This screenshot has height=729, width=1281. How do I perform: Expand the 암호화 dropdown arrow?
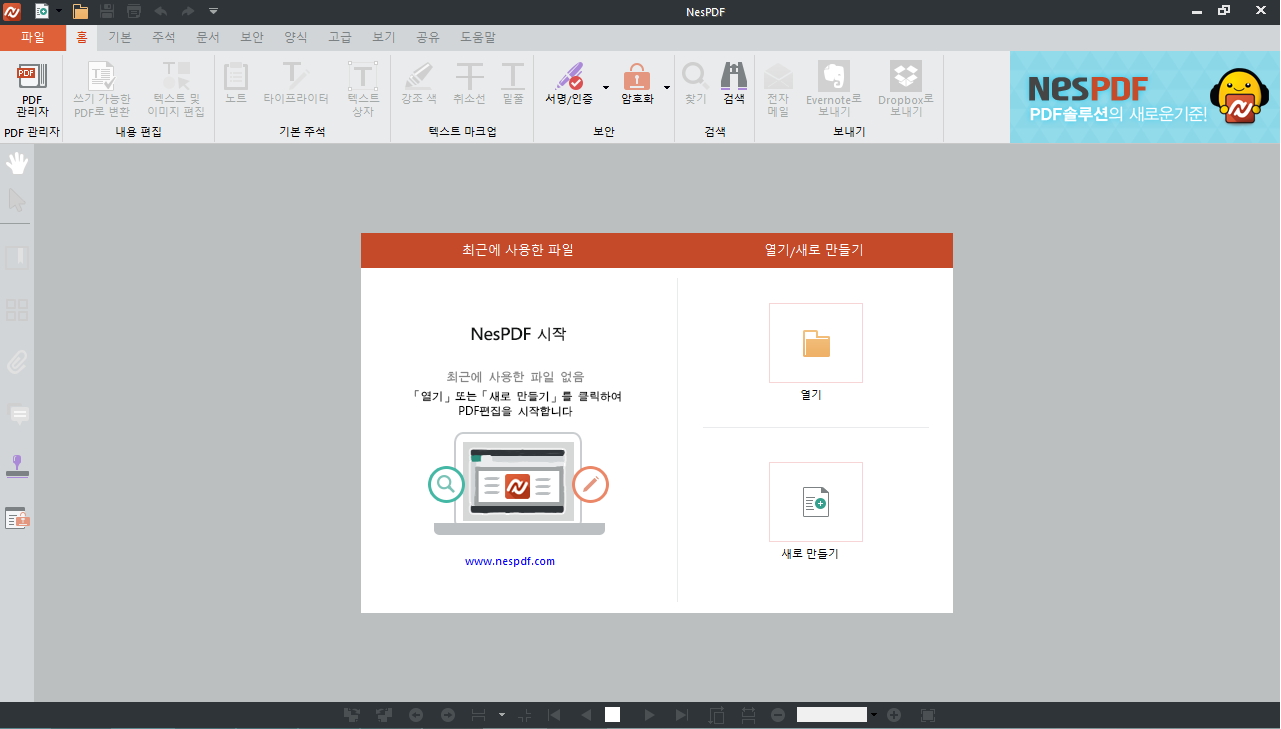pyautogui.click(x=666, y=87)
